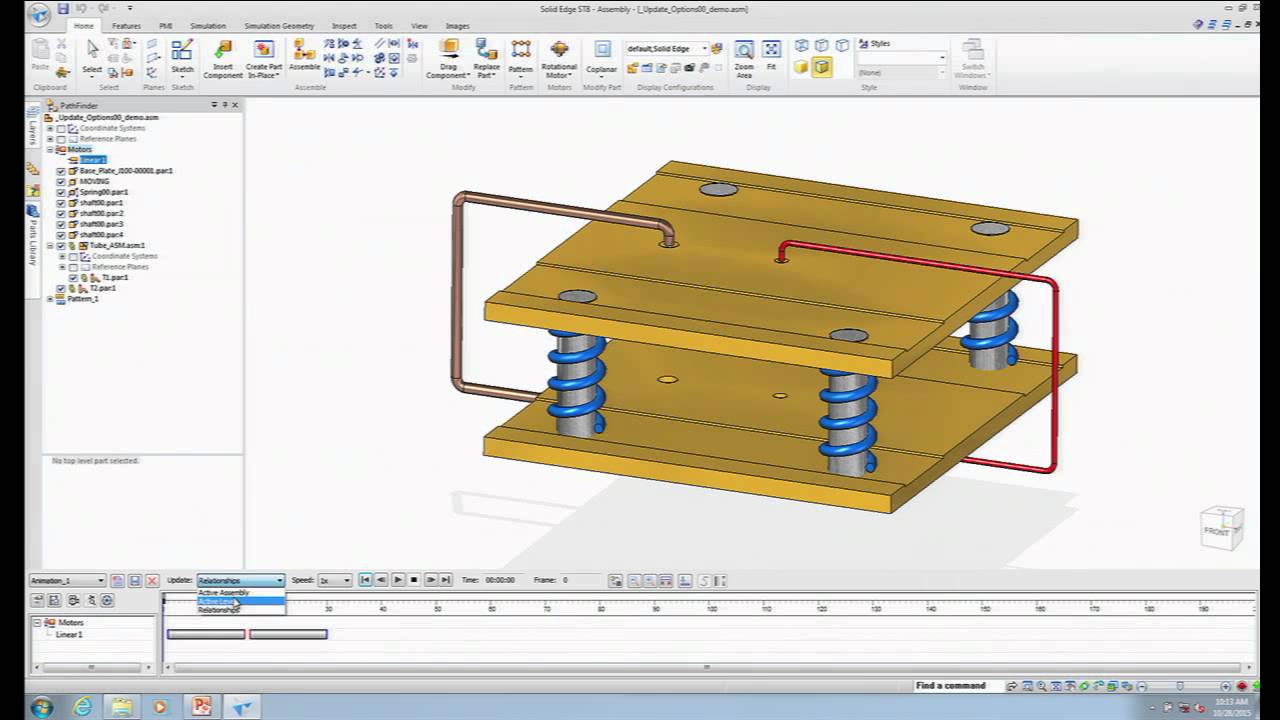Viewport: 1280px width, 720px height.
Task: Add a Rotational Motor
Action: point(559,60)
